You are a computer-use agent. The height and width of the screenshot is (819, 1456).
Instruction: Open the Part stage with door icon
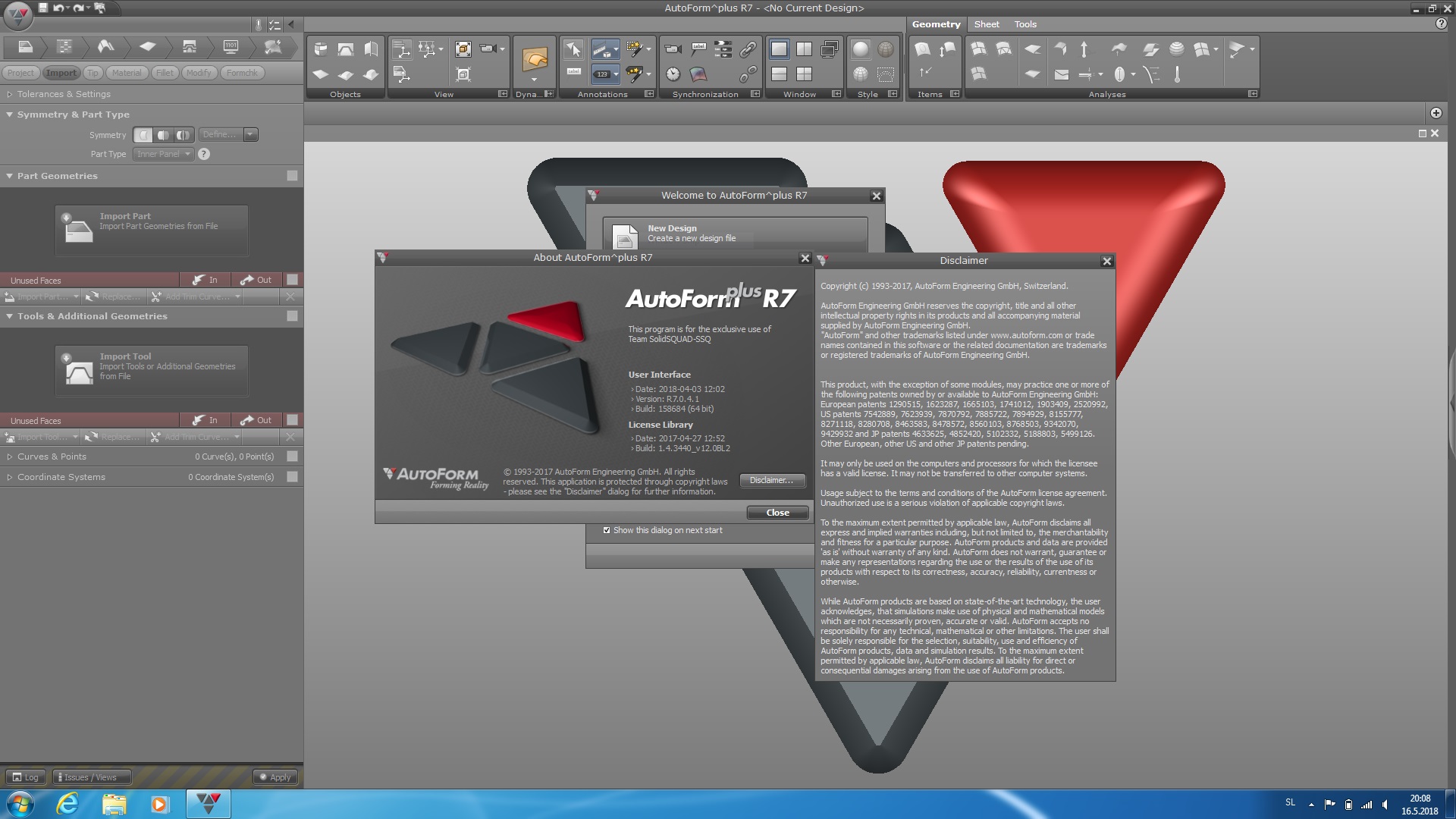tap(25, 47)
